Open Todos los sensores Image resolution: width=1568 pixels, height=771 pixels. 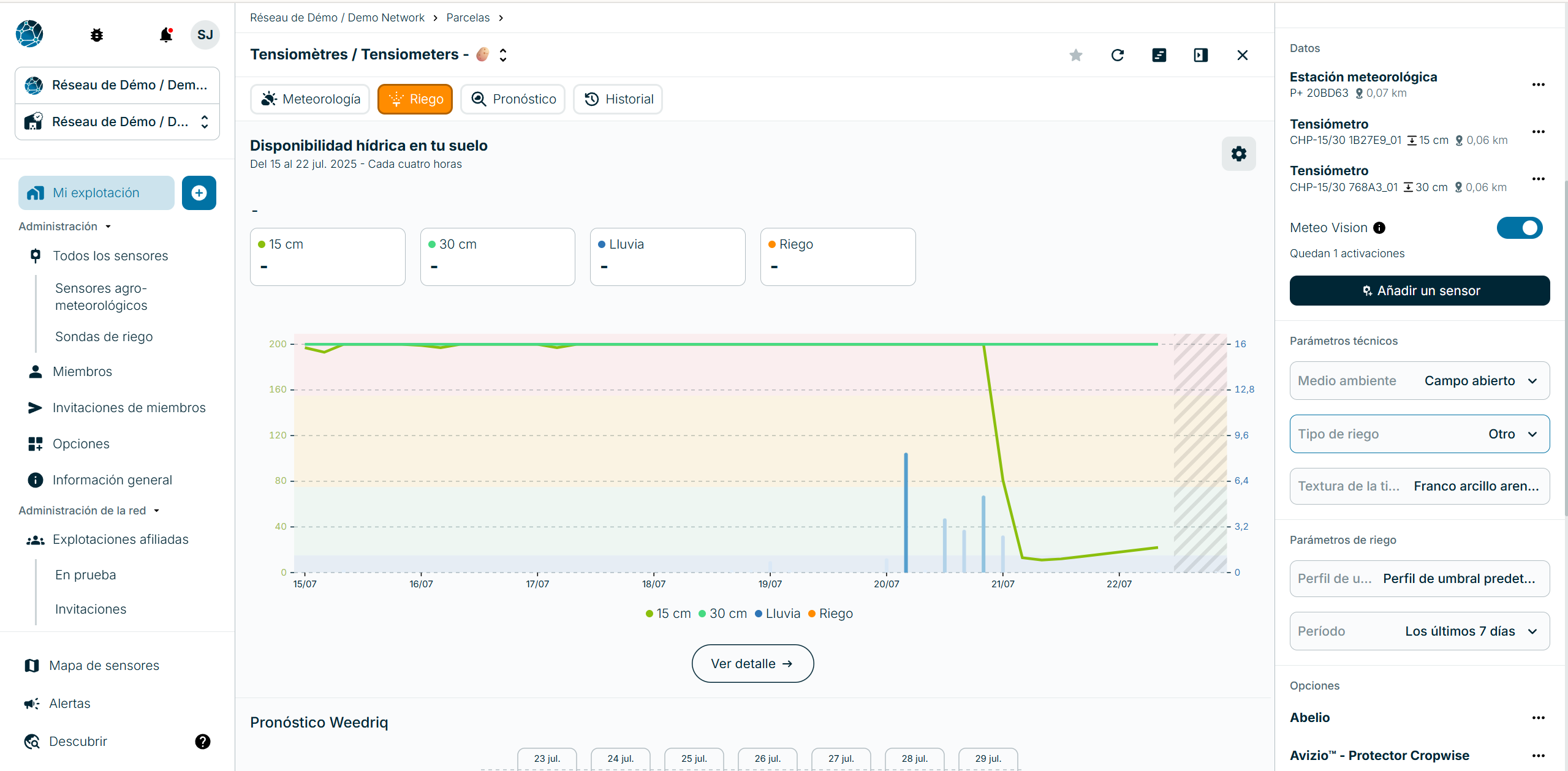pos(110,256)
